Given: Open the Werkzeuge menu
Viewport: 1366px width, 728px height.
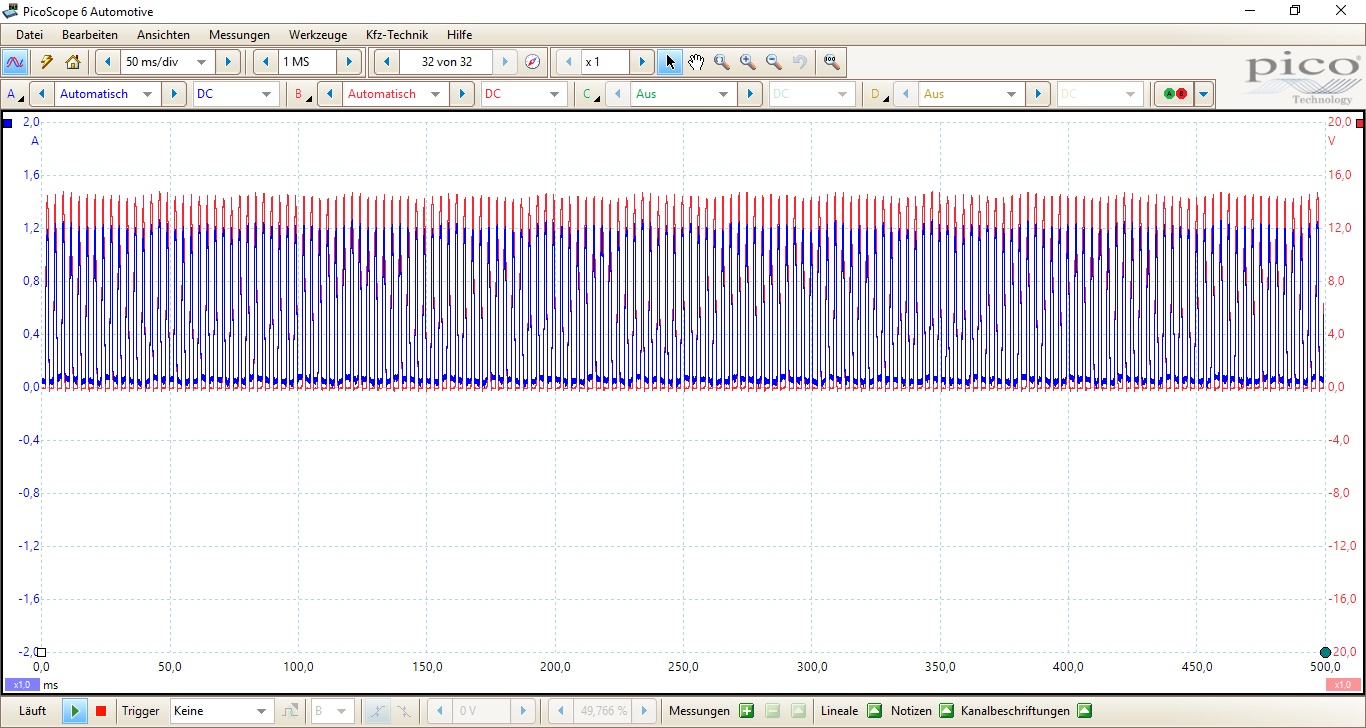Looking at the screenshot, I should (x=318, y=35).
